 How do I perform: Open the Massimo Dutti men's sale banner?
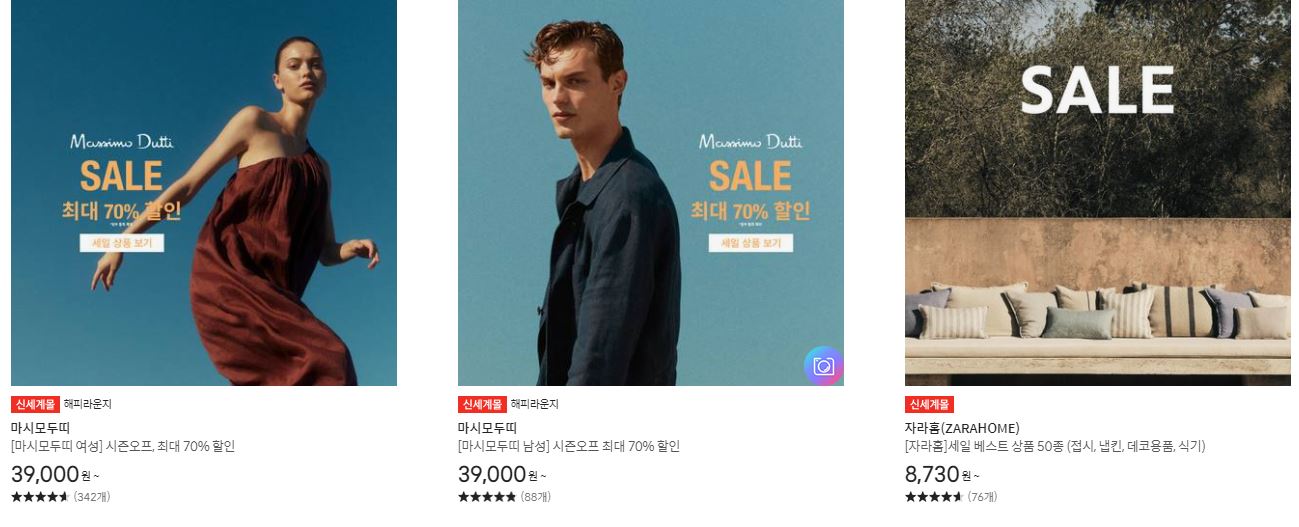click(x=651, y=193)
